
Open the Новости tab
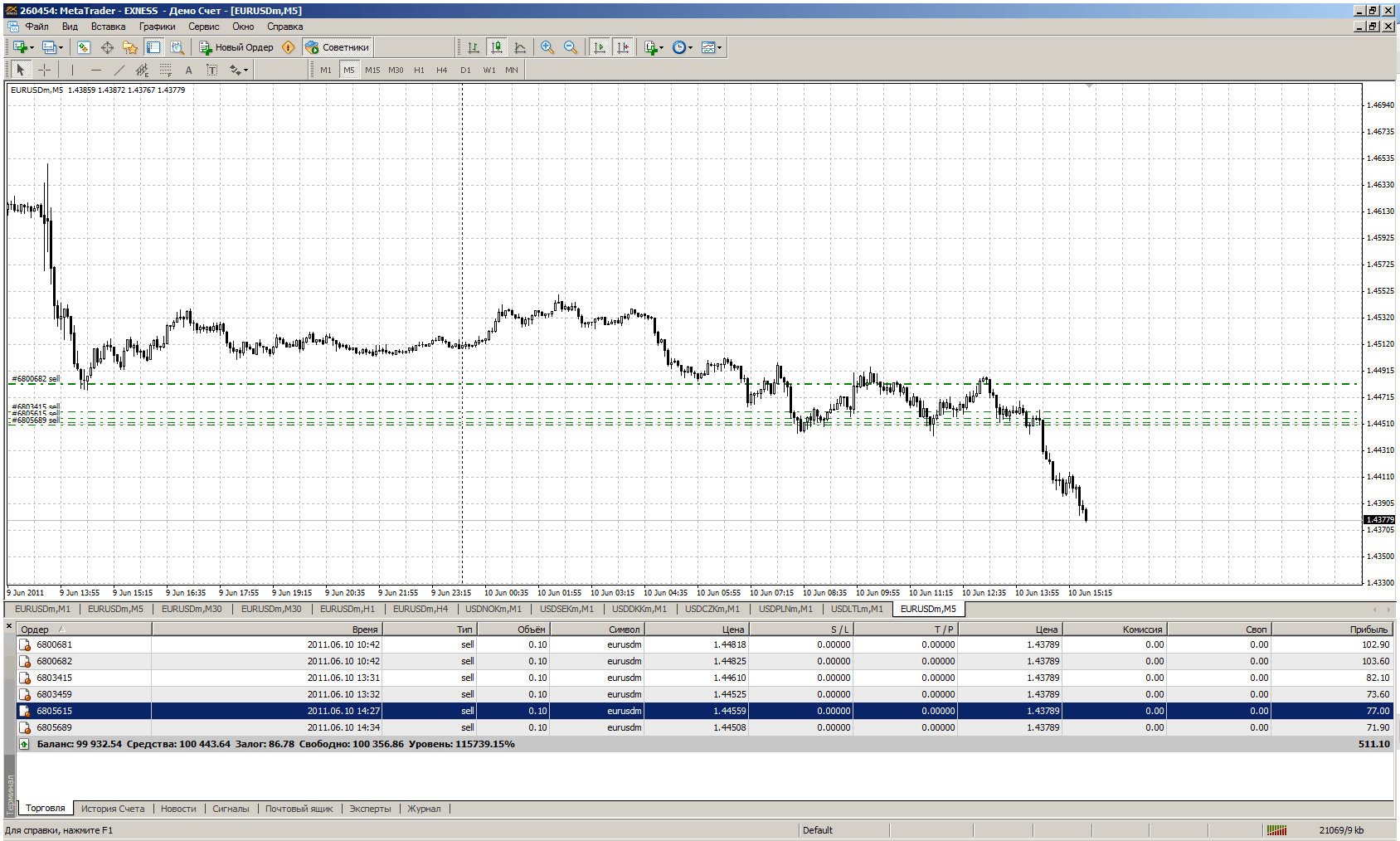tap(178, 809)
